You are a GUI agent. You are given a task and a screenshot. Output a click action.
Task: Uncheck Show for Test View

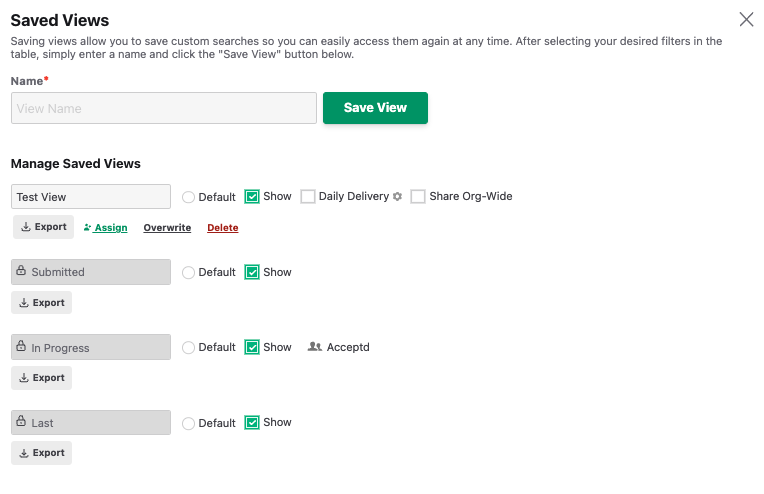[x=252, y=197]
